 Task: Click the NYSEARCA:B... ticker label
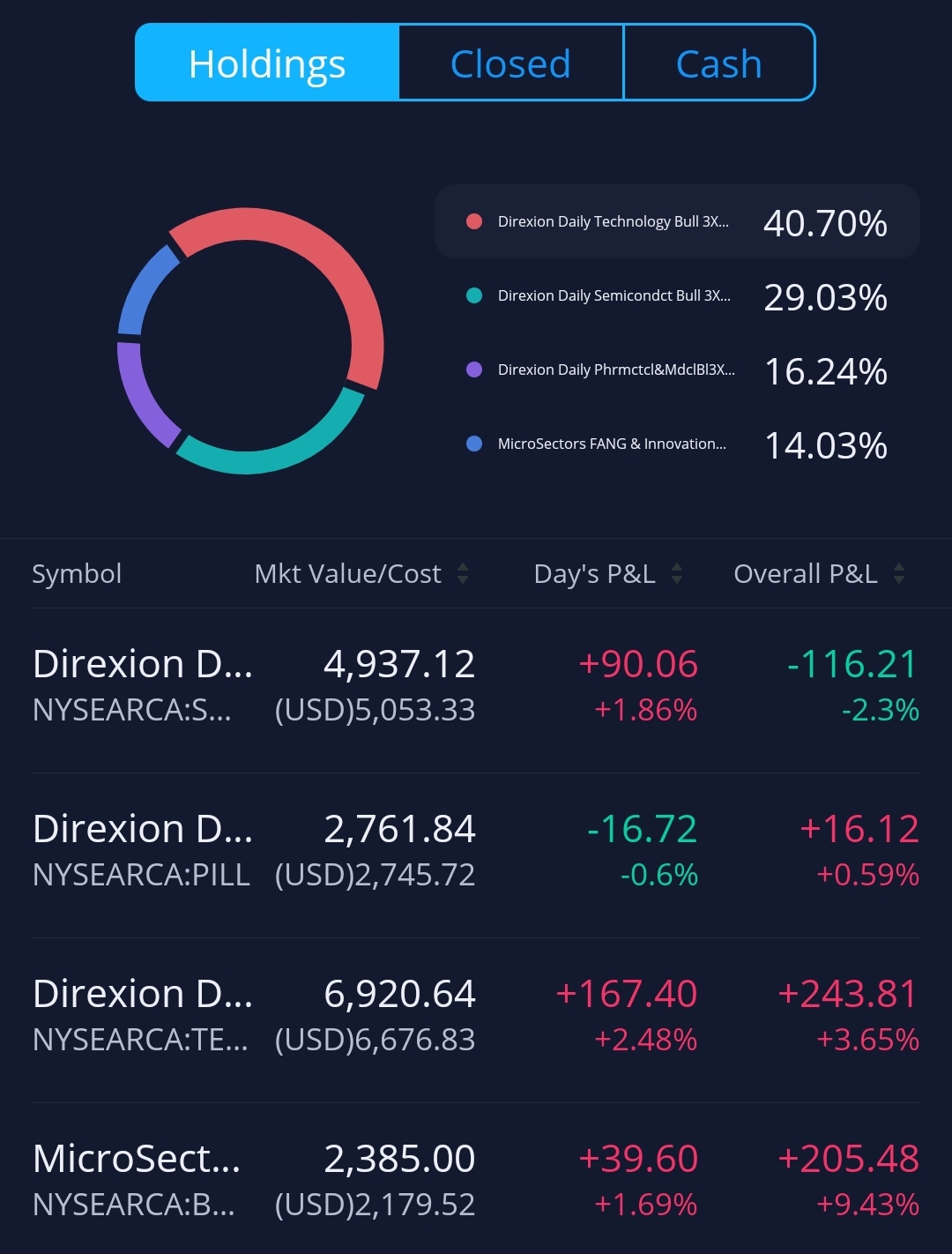pyautogui.click(x=134, y=1205)
